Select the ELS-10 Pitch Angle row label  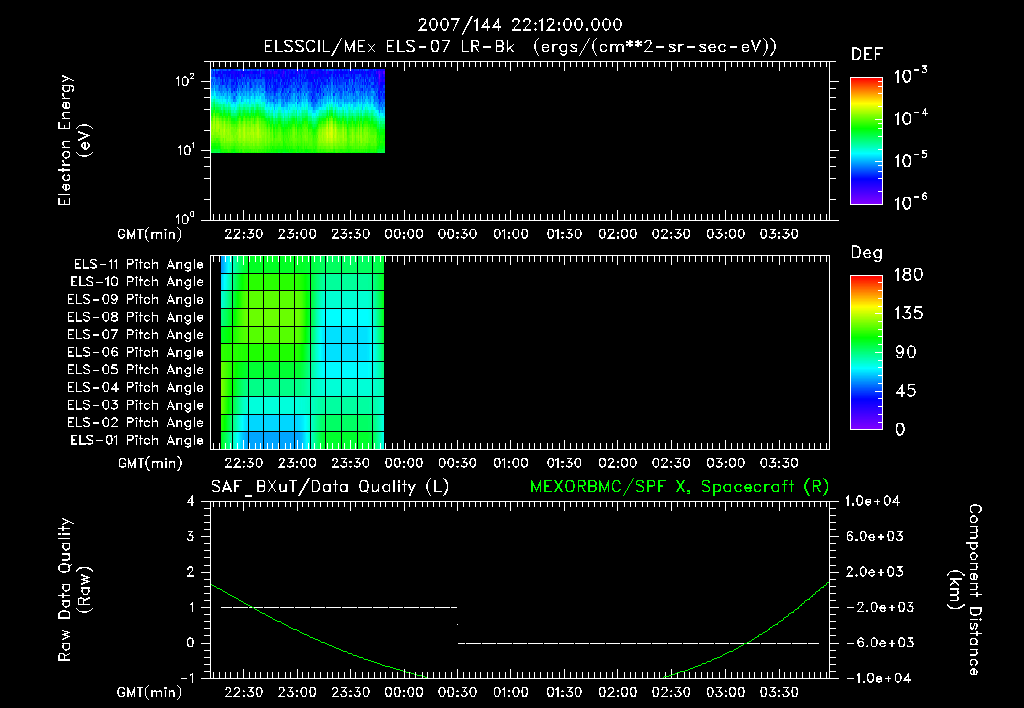(136, 282)
